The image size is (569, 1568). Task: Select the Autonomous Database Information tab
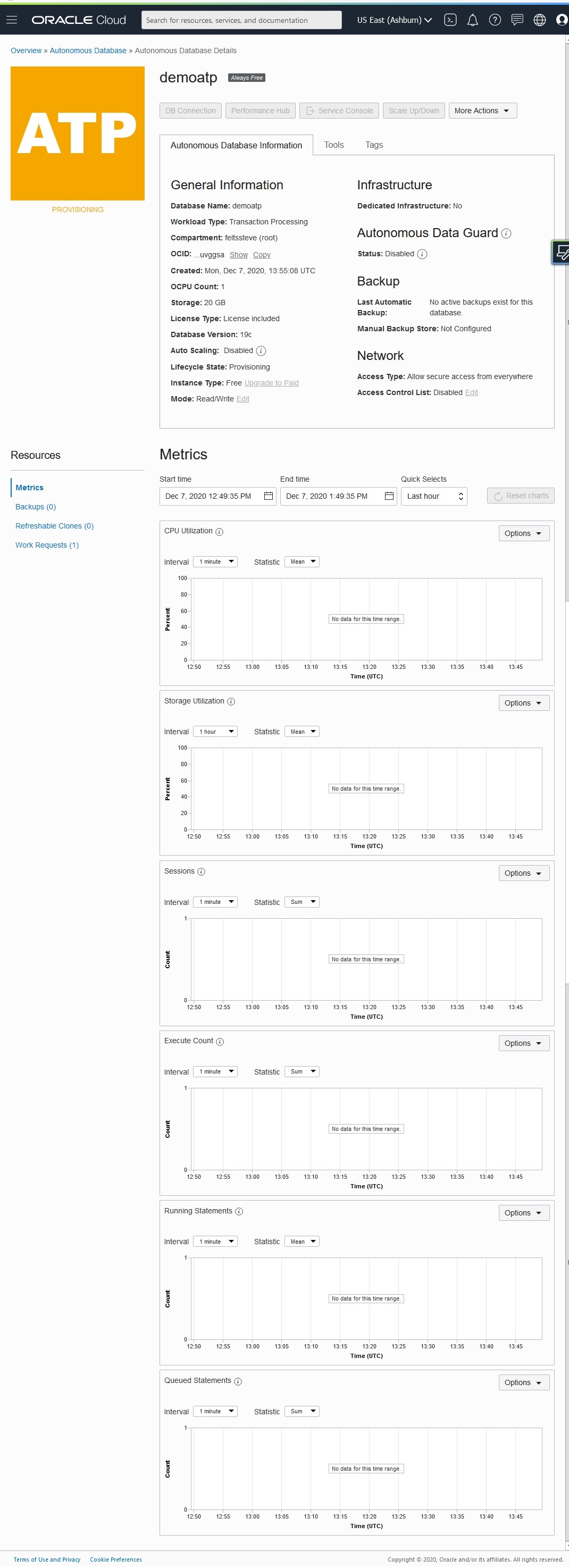(236, 145)
